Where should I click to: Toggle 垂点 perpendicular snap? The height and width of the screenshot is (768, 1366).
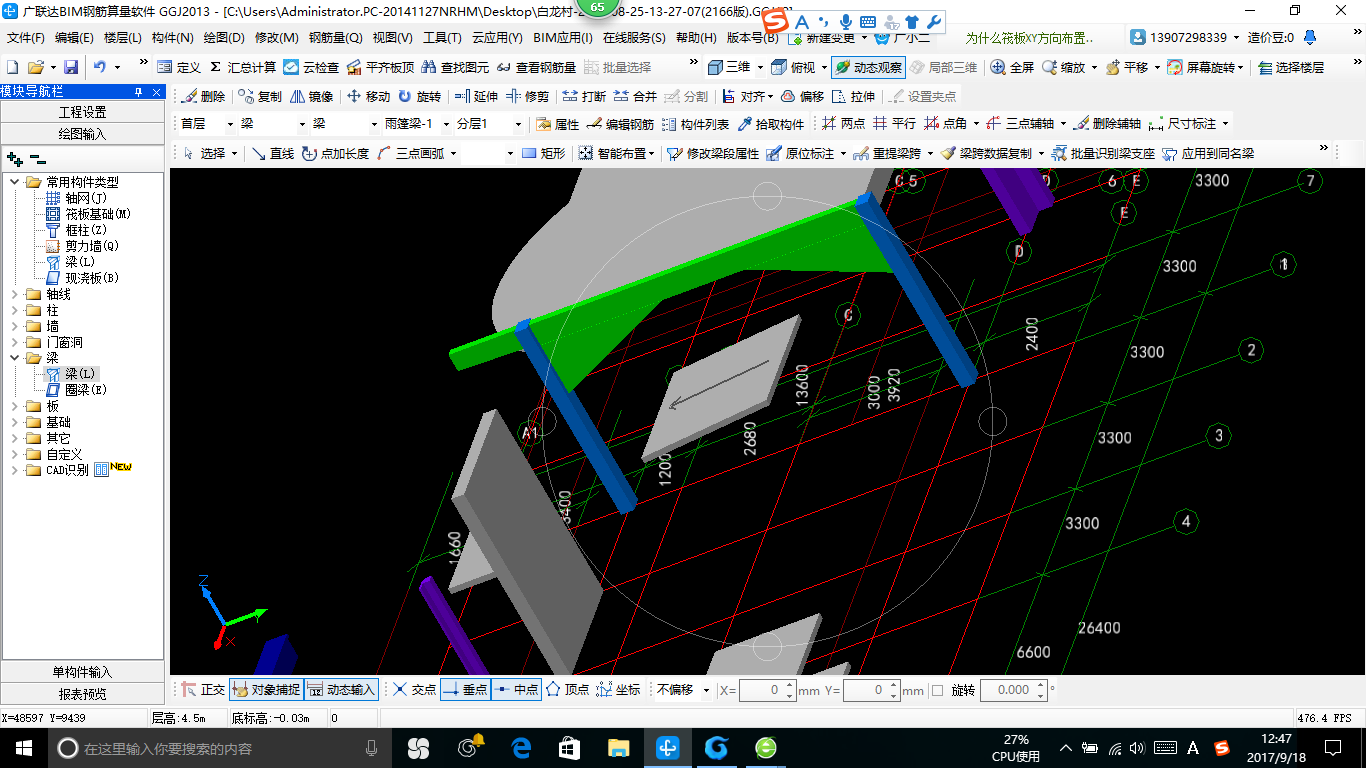(465, 689)
